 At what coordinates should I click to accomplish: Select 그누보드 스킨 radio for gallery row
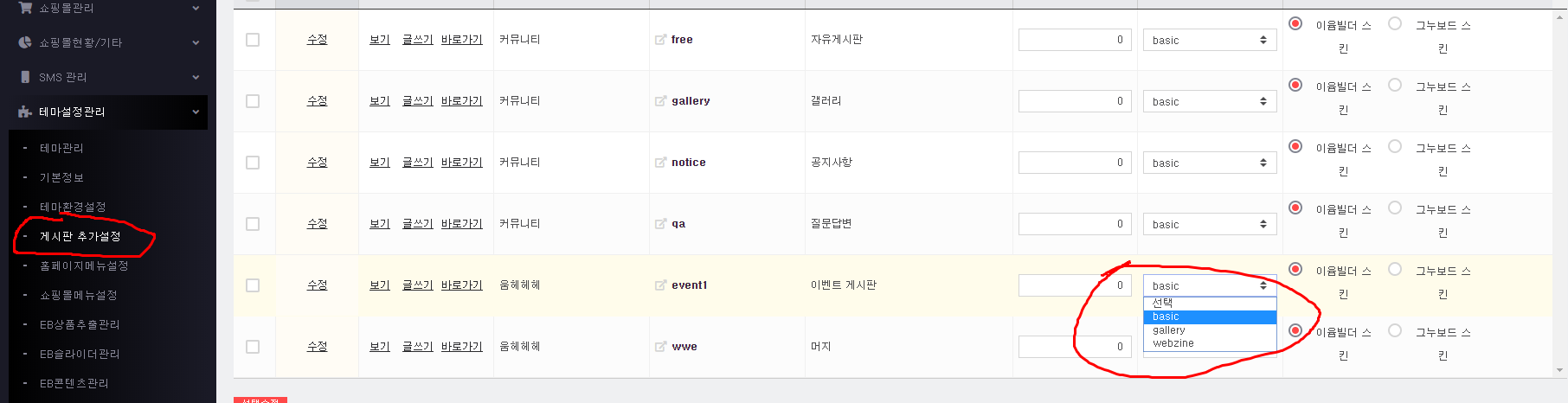pos(1395,85)
